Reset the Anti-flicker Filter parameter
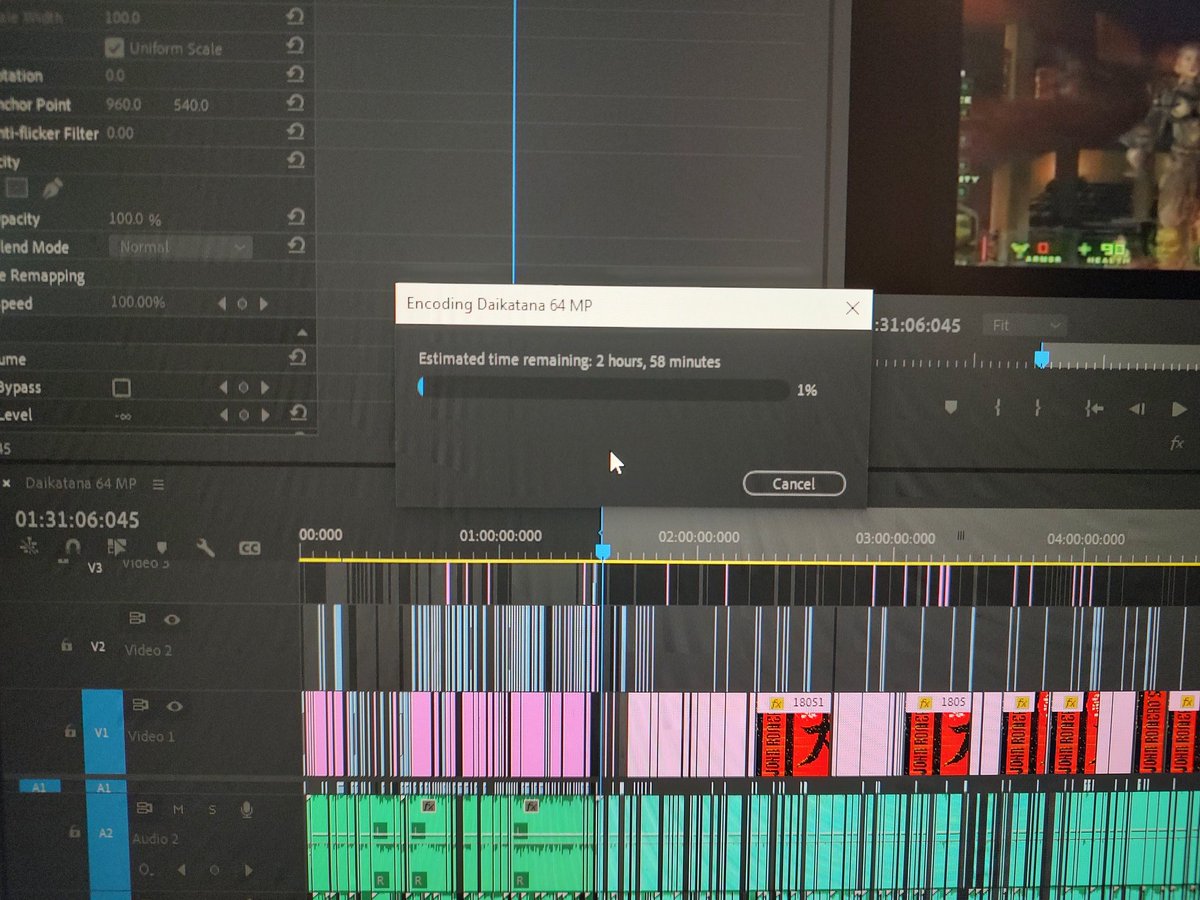1200x900 pixels. (295, 132)
